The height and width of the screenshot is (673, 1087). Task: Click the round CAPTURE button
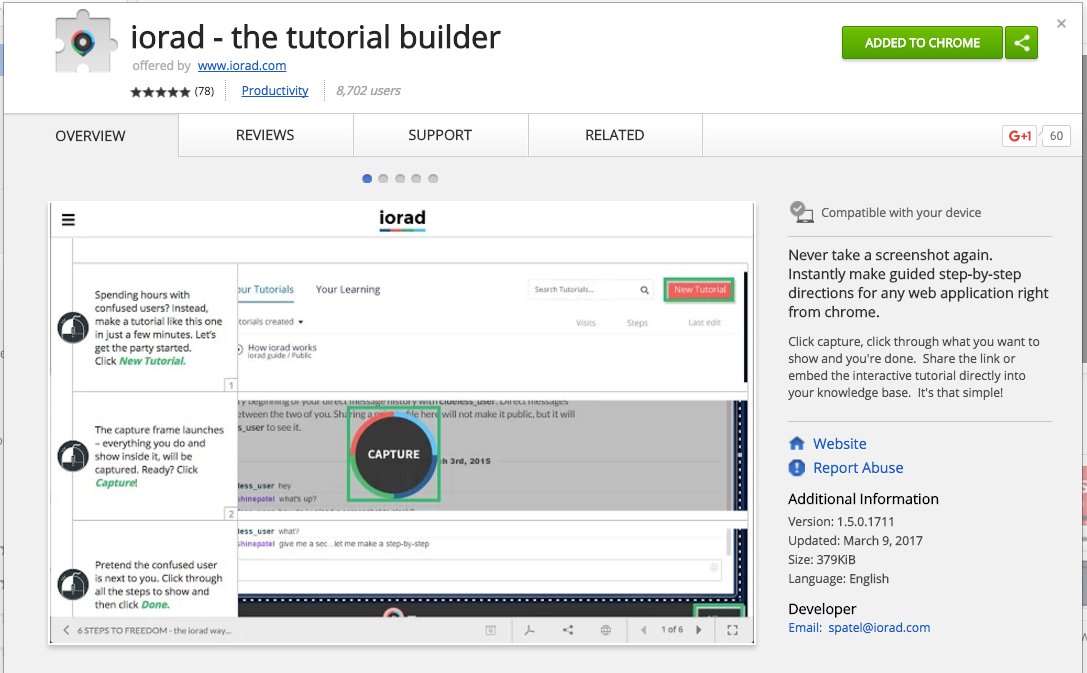pos(394,454)
